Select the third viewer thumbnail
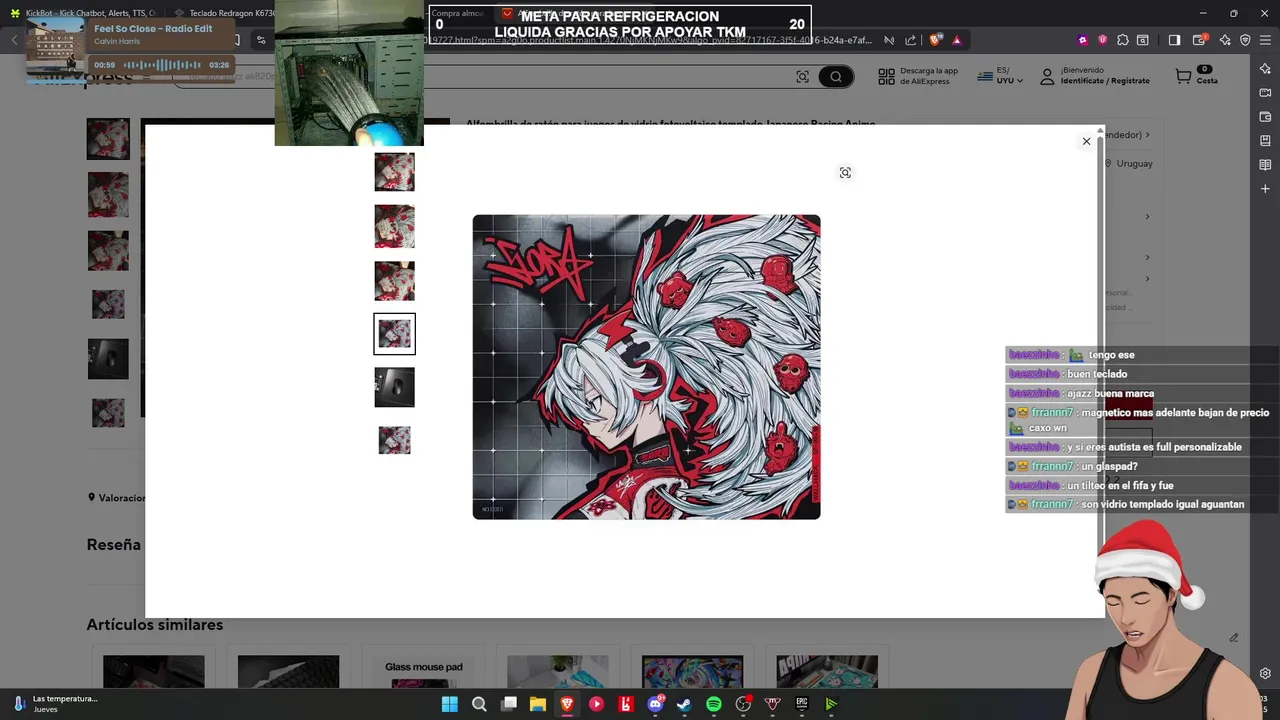This screenshot has width=1280, height=720. coord(394,281)
